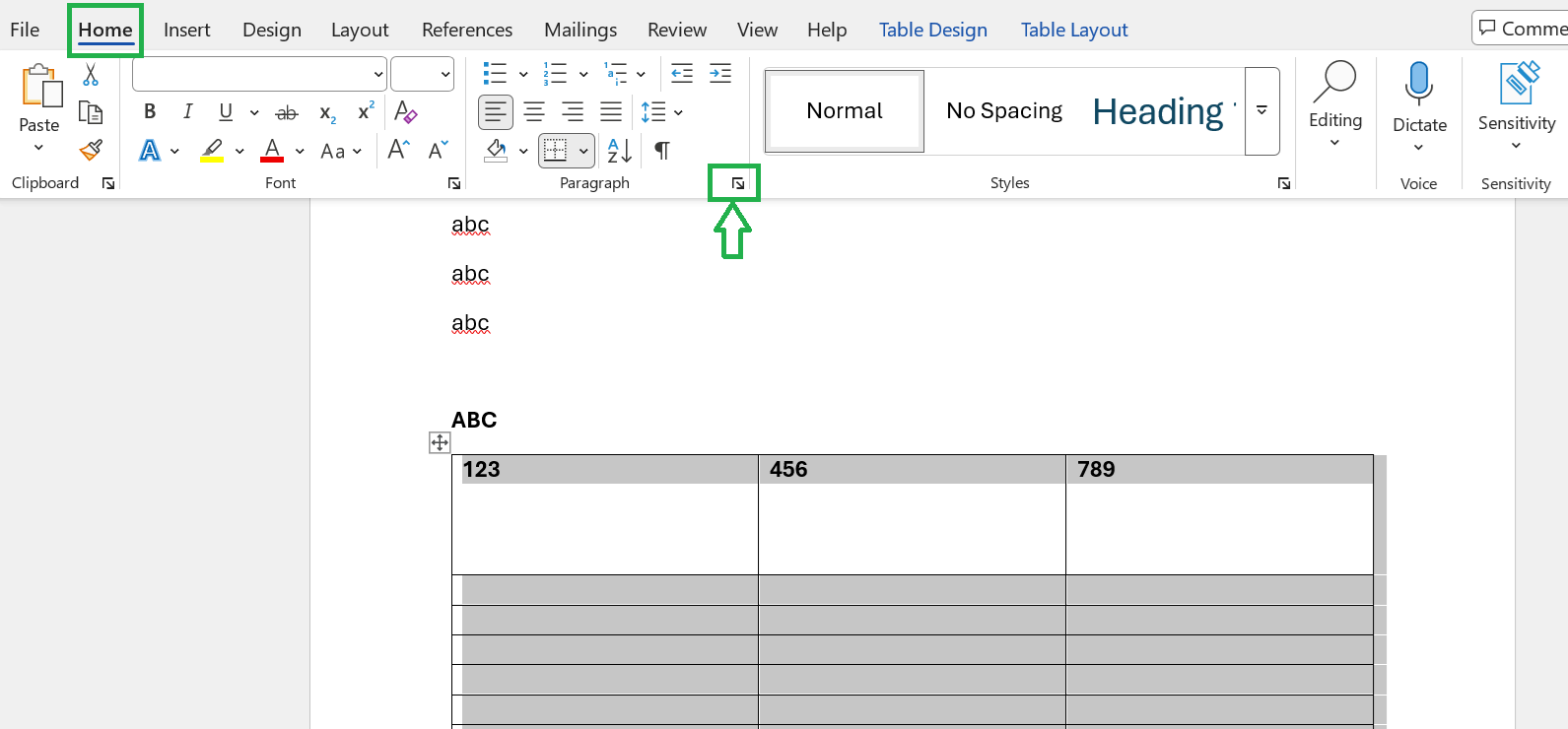This screenshot has height=729, width=1568.
Task: Toggle Italic formatting
Action: (187, 112)
